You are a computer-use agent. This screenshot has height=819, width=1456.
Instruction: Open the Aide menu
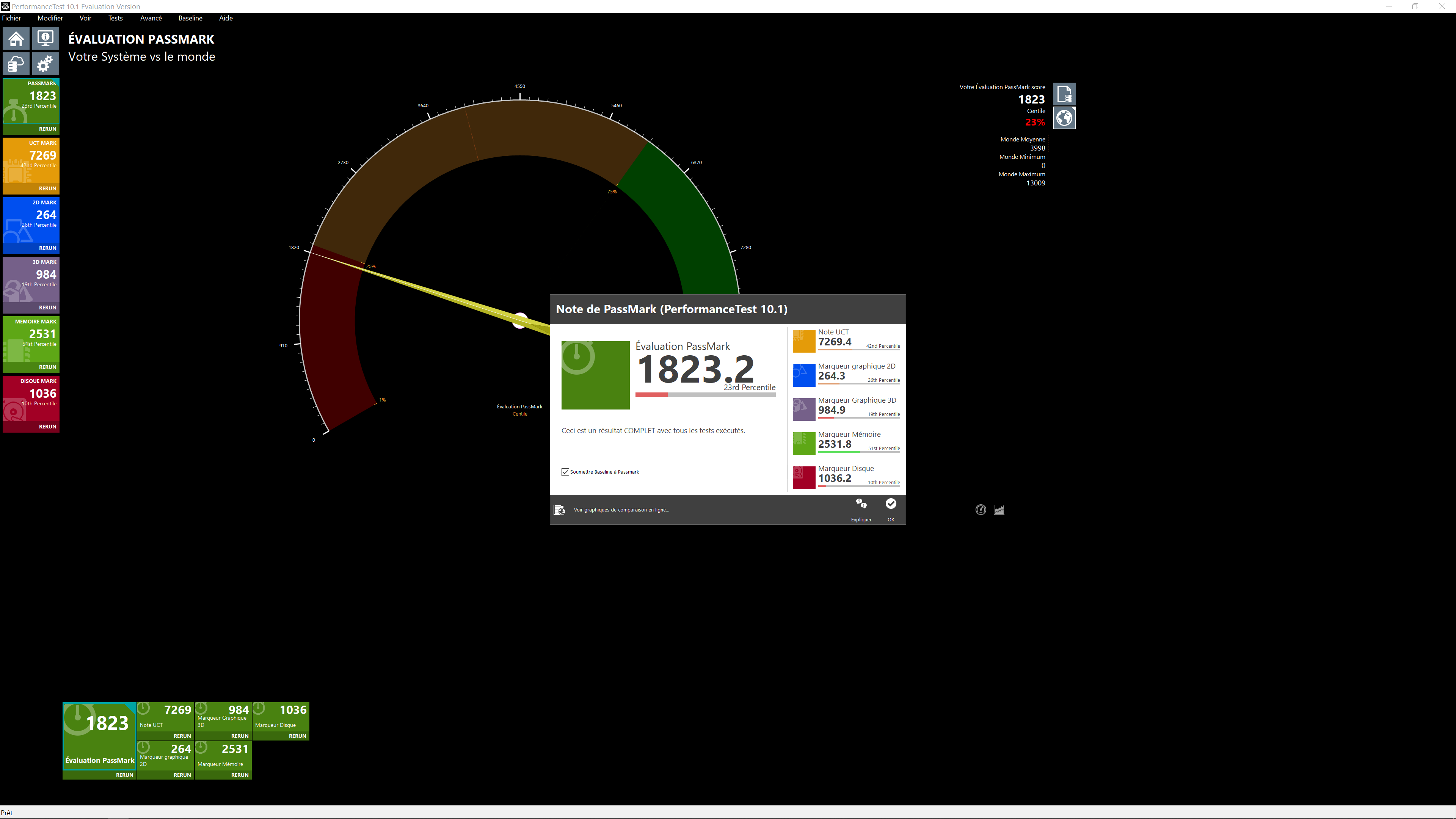[226, 18]
